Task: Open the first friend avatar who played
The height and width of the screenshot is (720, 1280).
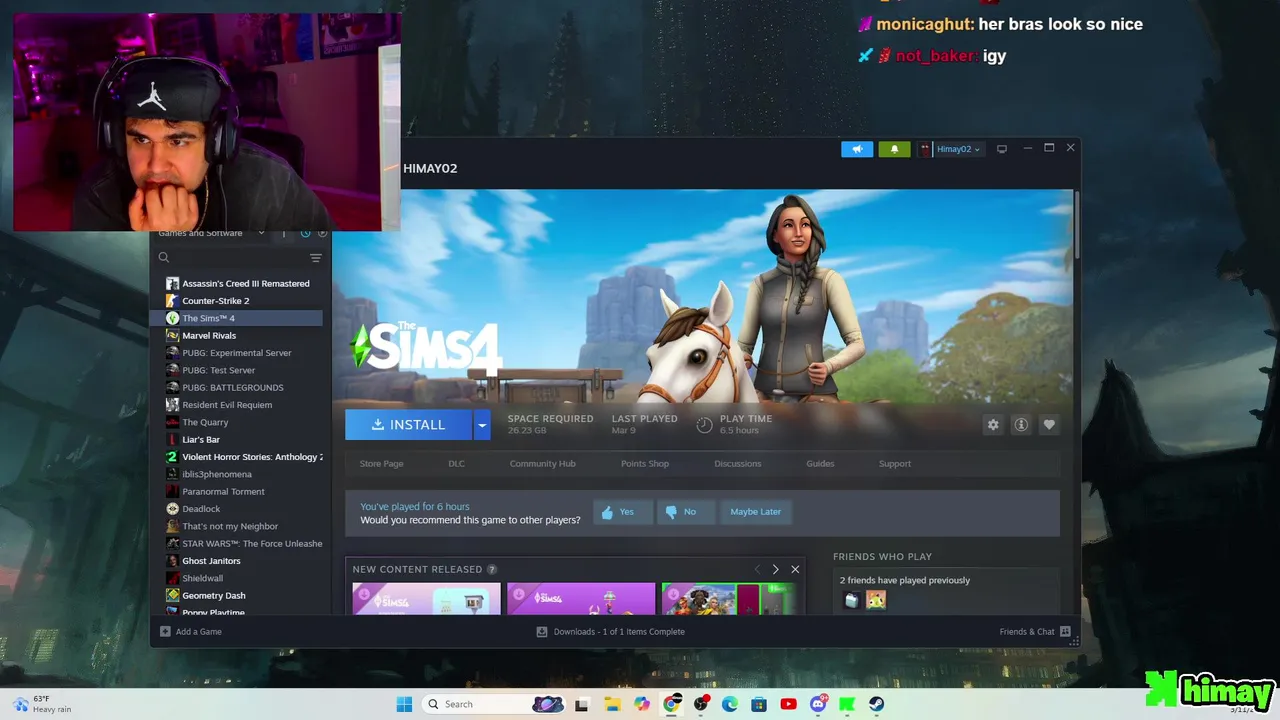Action: point(851,600)
